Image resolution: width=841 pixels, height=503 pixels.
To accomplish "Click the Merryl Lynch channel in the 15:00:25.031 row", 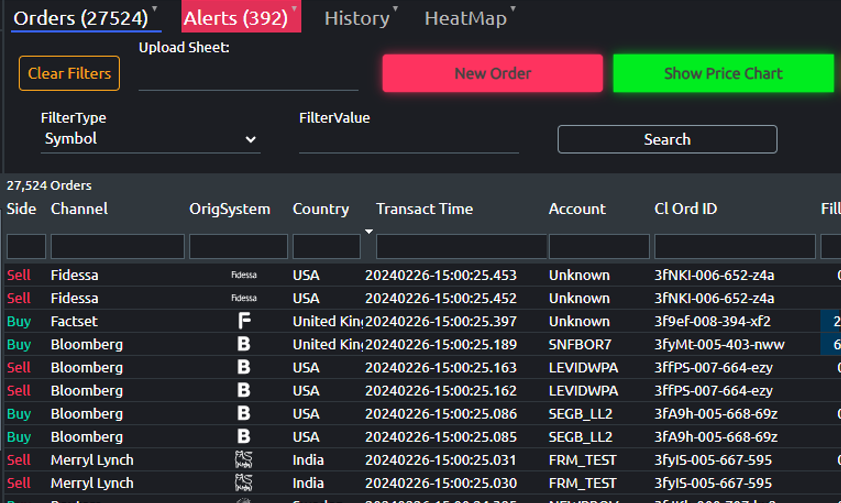I will pyautogui.click(x=92, y=460).
